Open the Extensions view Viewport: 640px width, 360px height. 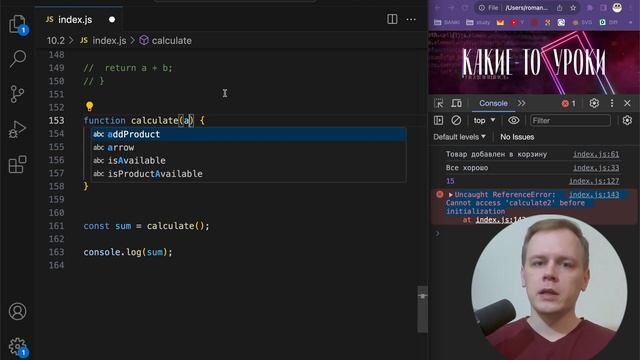coord(18,164)
